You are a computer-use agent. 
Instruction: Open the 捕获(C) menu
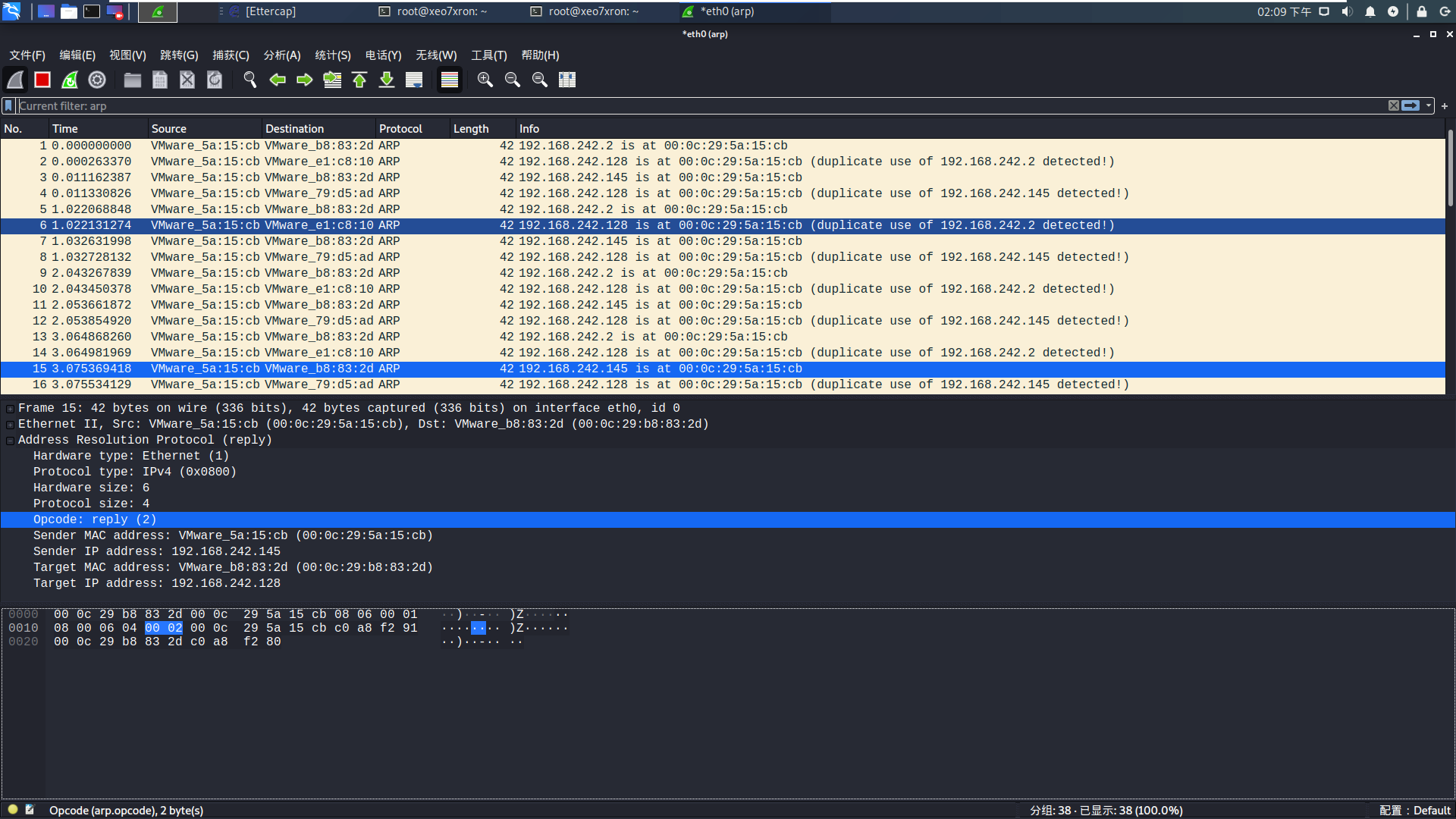tap(231, 55)
